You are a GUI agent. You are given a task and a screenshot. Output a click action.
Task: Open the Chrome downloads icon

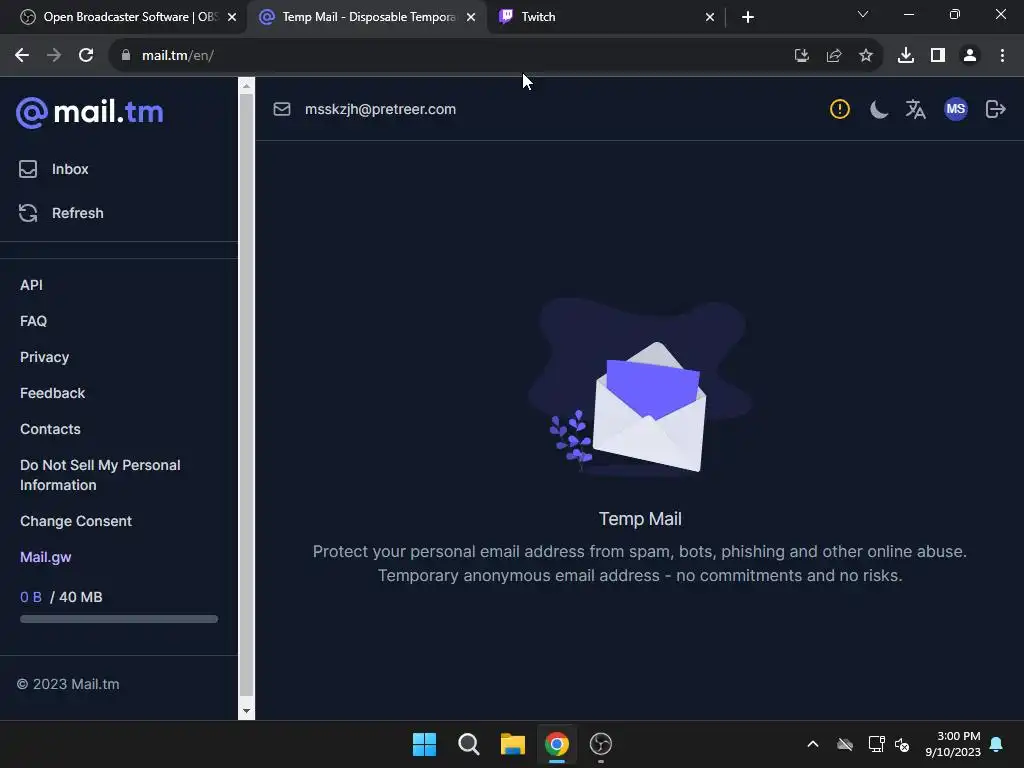906,56
